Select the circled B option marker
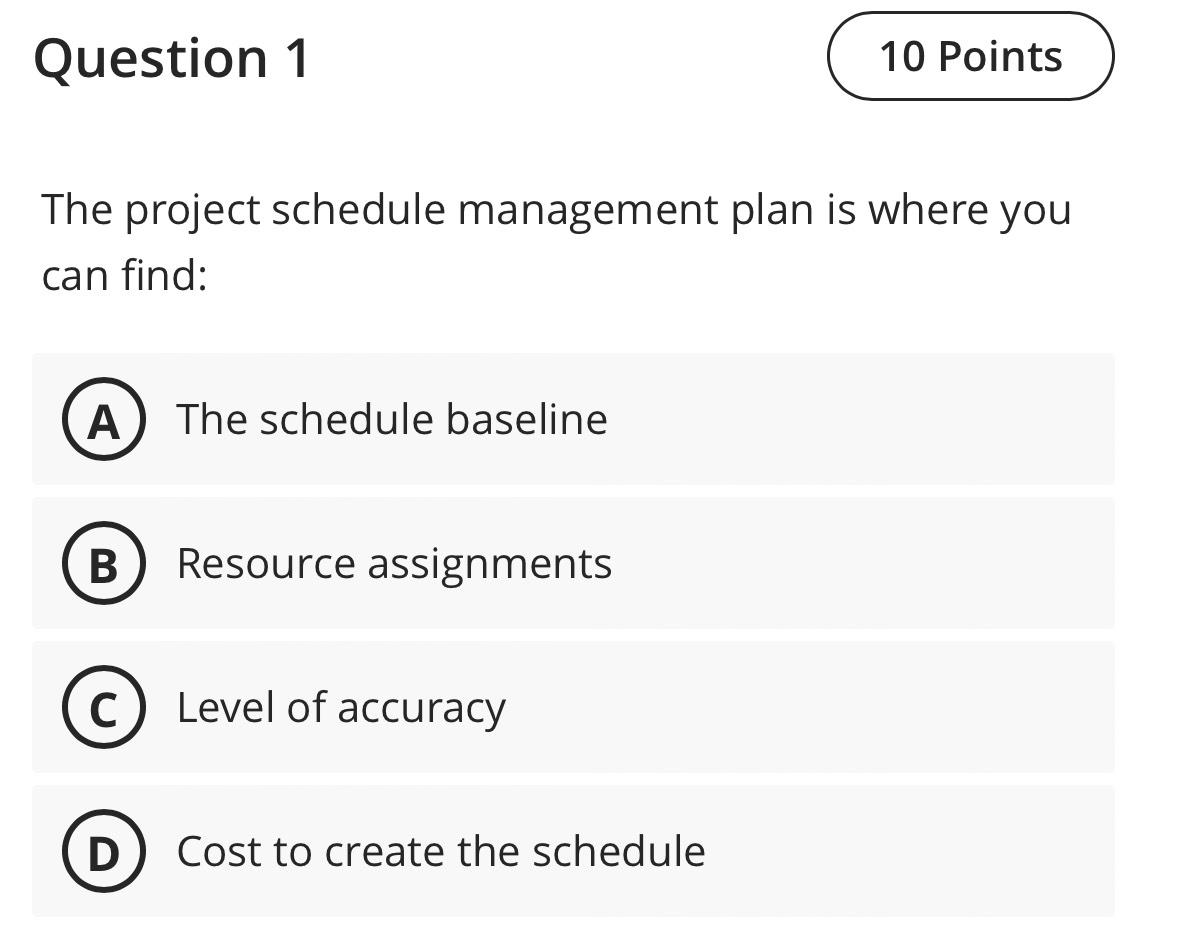This screenshot has width=1179, height=951. coord(103,563)
